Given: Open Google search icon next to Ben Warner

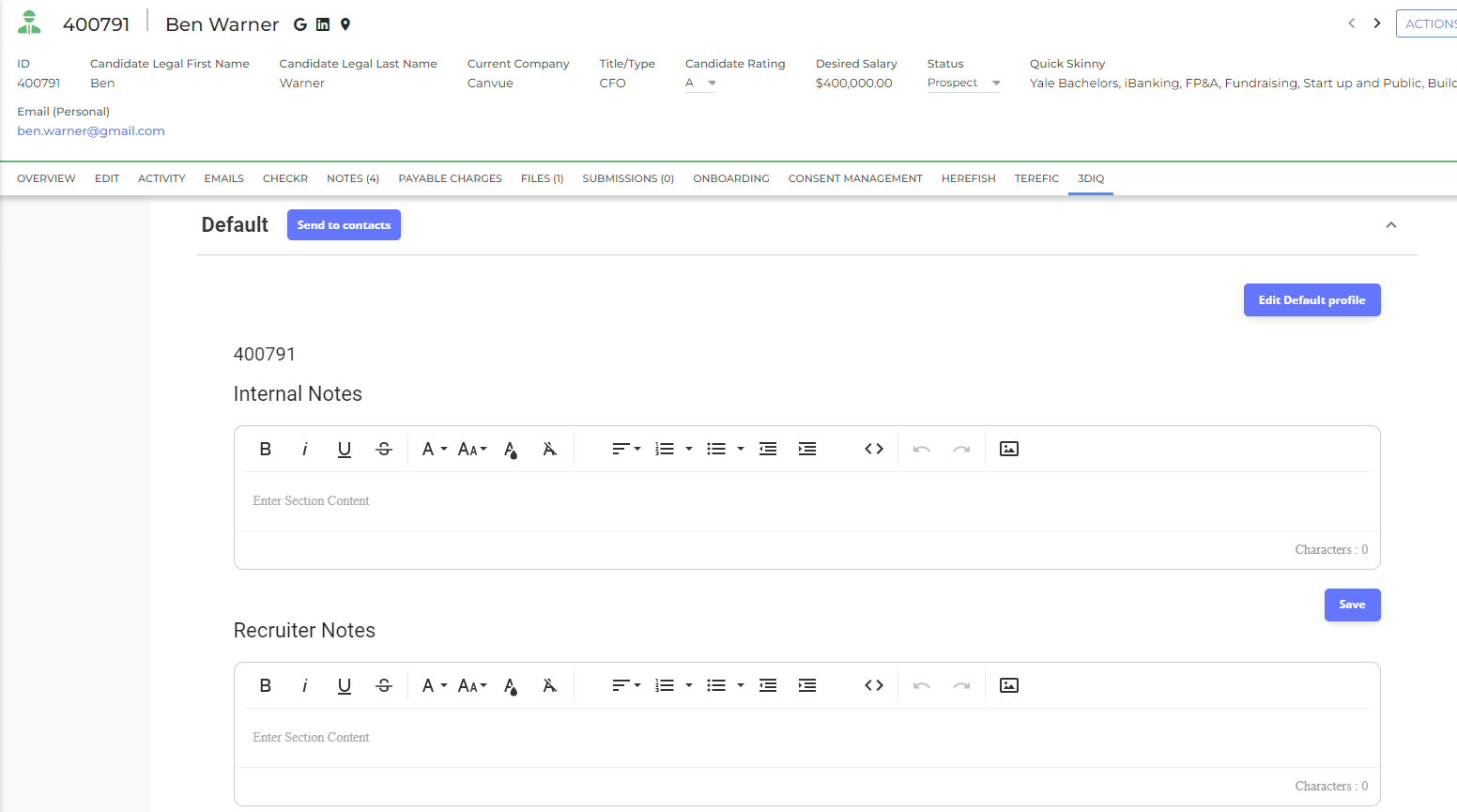Looking at the screenshot, I should 300,24.
